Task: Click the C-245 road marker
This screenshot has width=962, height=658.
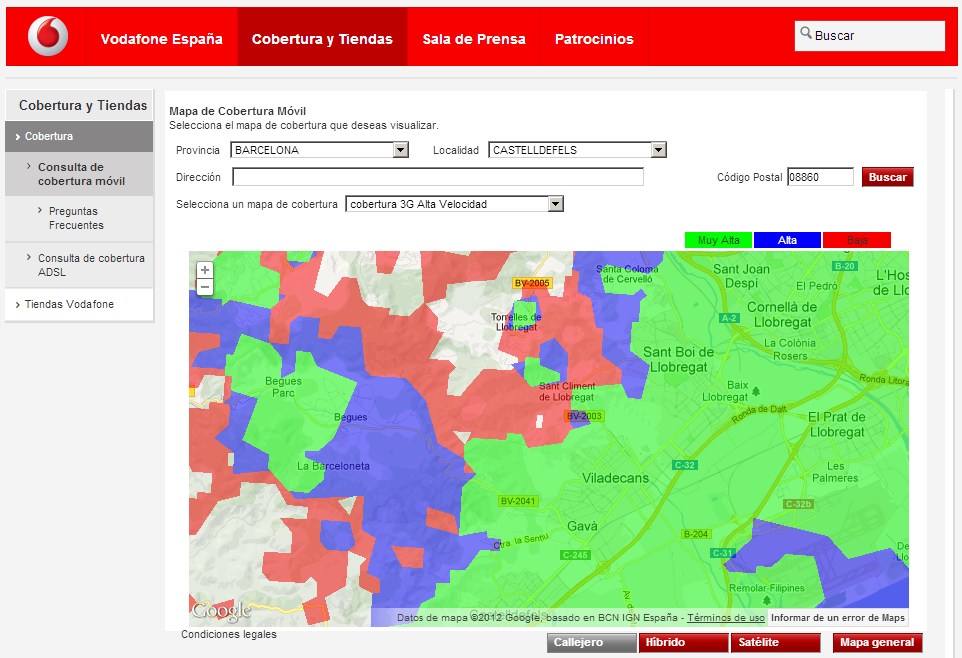Action: coord(575,555)
